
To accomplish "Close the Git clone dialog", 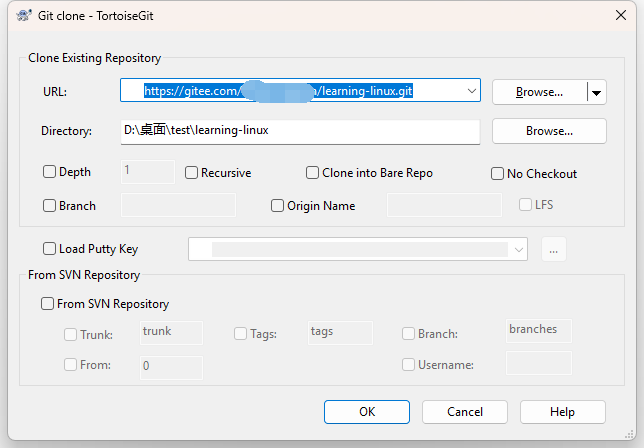I will (621, 15).
